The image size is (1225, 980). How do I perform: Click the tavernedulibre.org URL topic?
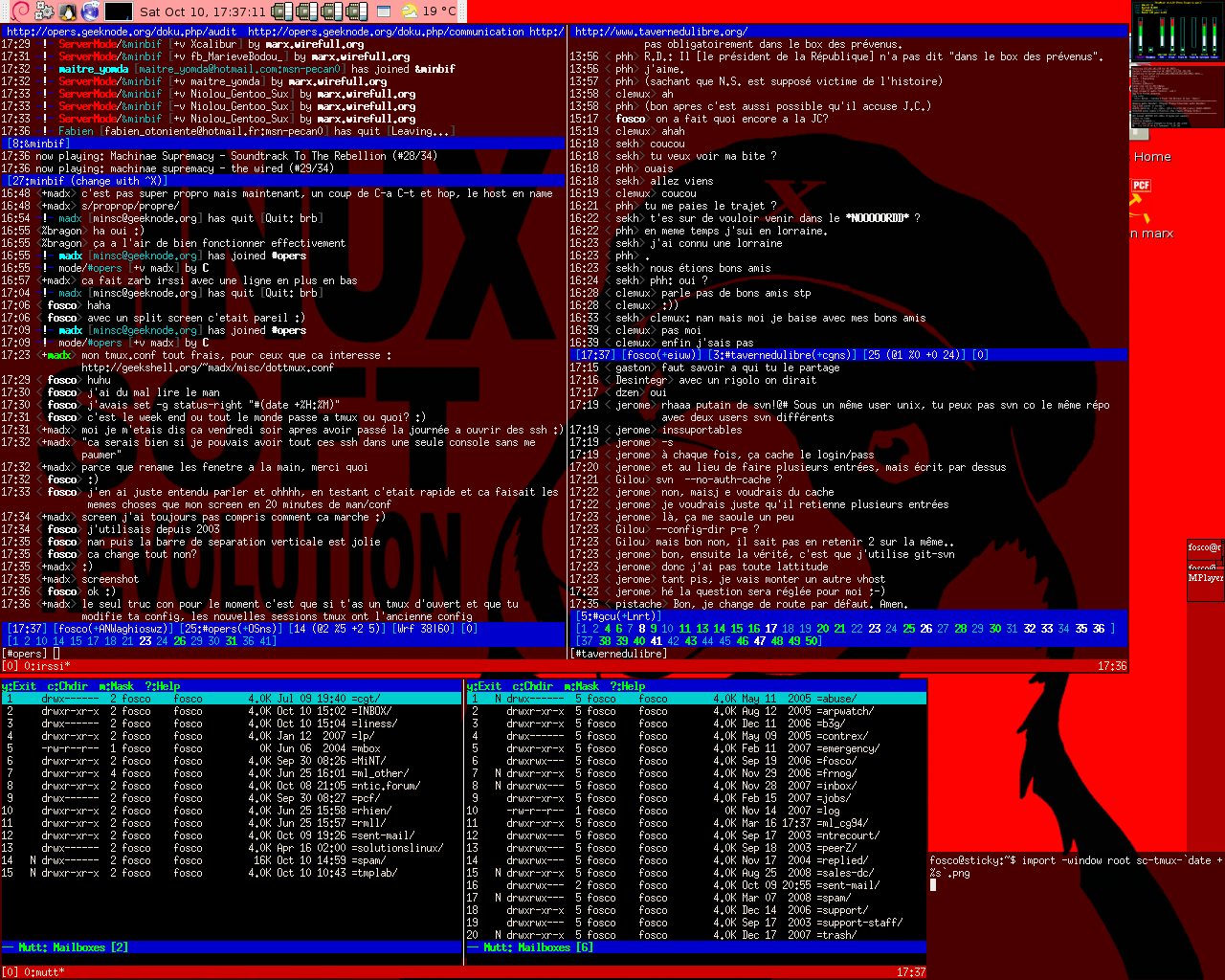[x=661, y=32]
